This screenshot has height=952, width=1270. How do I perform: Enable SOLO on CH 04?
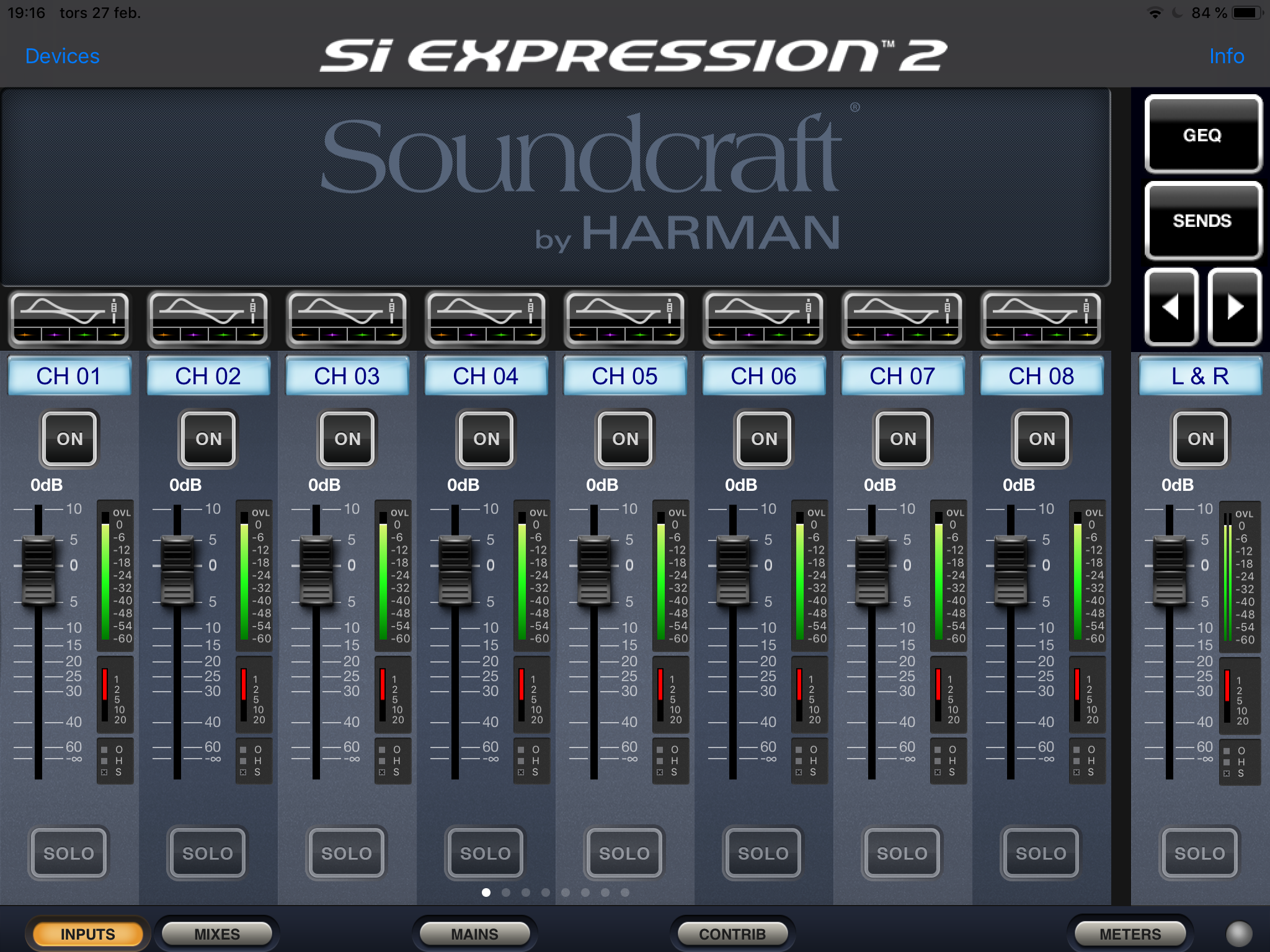pyautogui.click(x=486, y=853)
